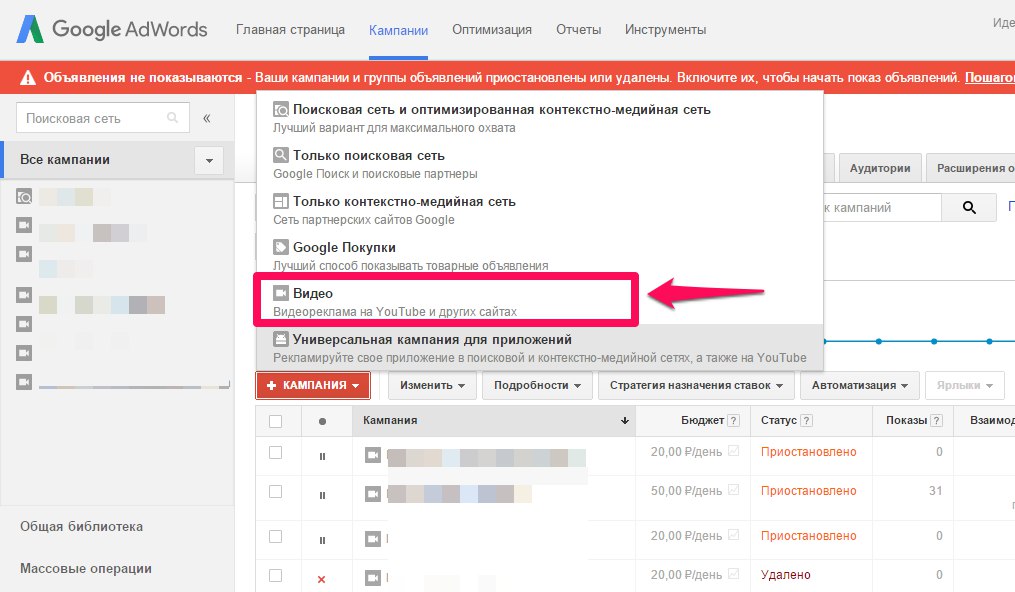Tick the checkbox of the Удалено campaign row
Screen dimensions: 1015x592
pyautogui.click(x=276, y=575)
